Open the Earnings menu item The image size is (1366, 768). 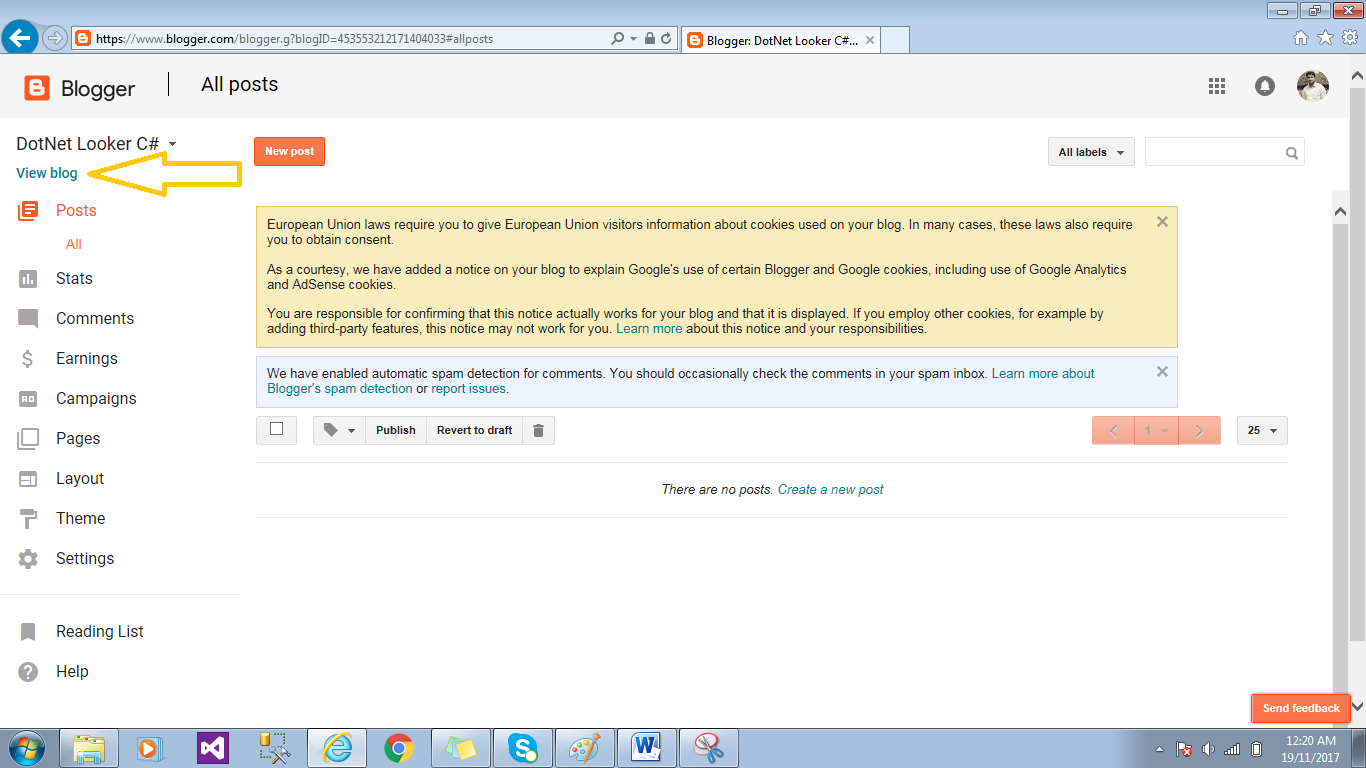[87, 359]
